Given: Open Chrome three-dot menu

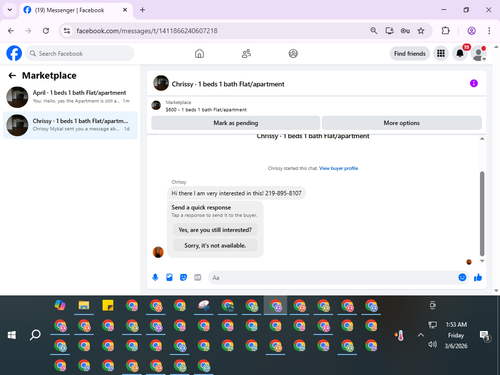Looking at the screenshot, I should coord(489,31).
